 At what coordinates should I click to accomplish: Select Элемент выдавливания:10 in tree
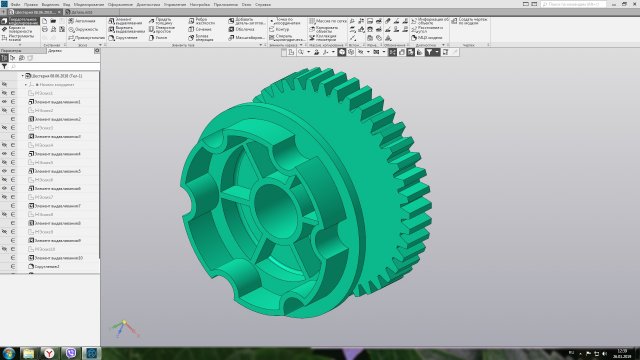[x=56, y=258]
